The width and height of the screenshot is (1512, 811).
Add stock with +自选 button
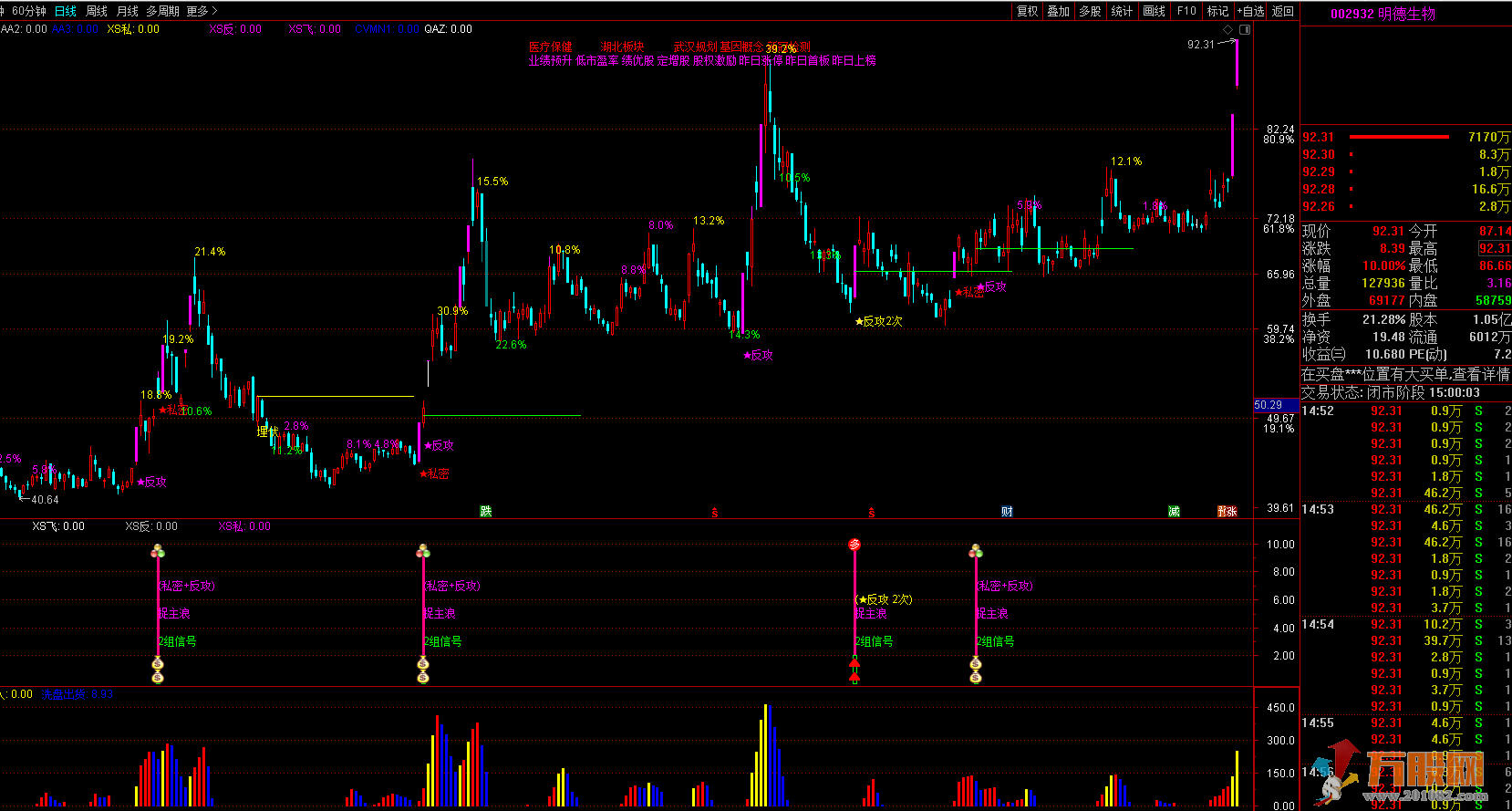coord(1250,11)
